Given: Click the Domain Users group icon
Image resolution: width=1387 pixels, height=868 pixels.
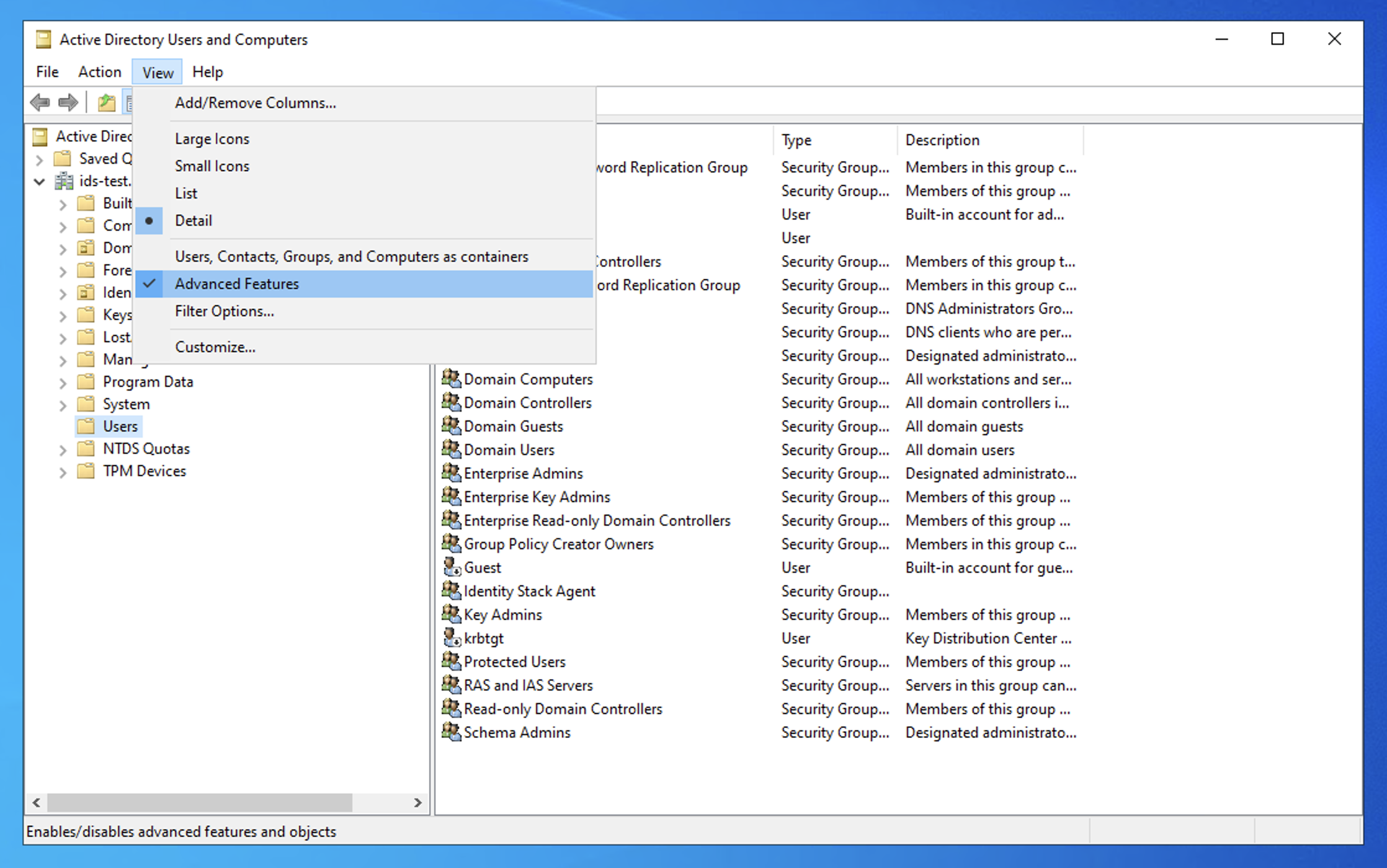Looking at the screenshot, I should tap(451, 449).
